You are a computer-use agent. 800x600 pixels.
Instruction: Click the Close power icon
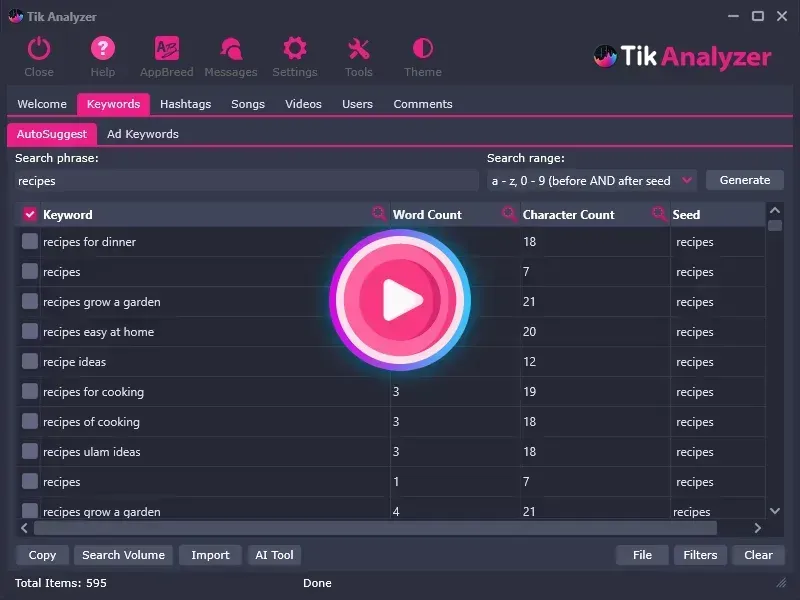click(x=39, y=48)
